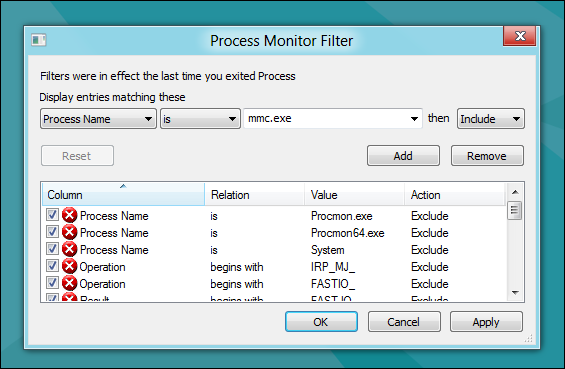Click the dialog resize grip corner
This screenshot has width=565, height=369.
528,338
